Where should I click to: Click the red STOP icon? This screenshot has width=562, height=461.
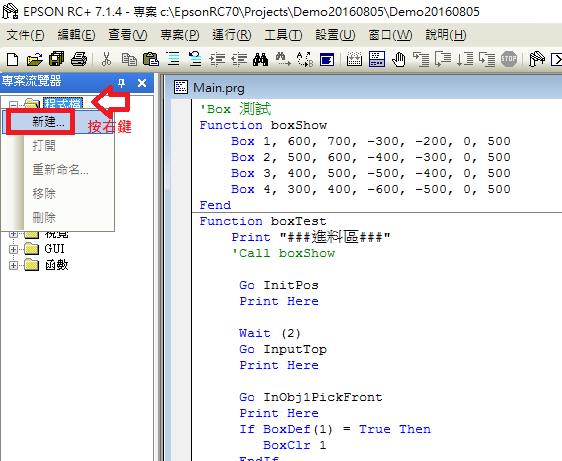(509, 59)
